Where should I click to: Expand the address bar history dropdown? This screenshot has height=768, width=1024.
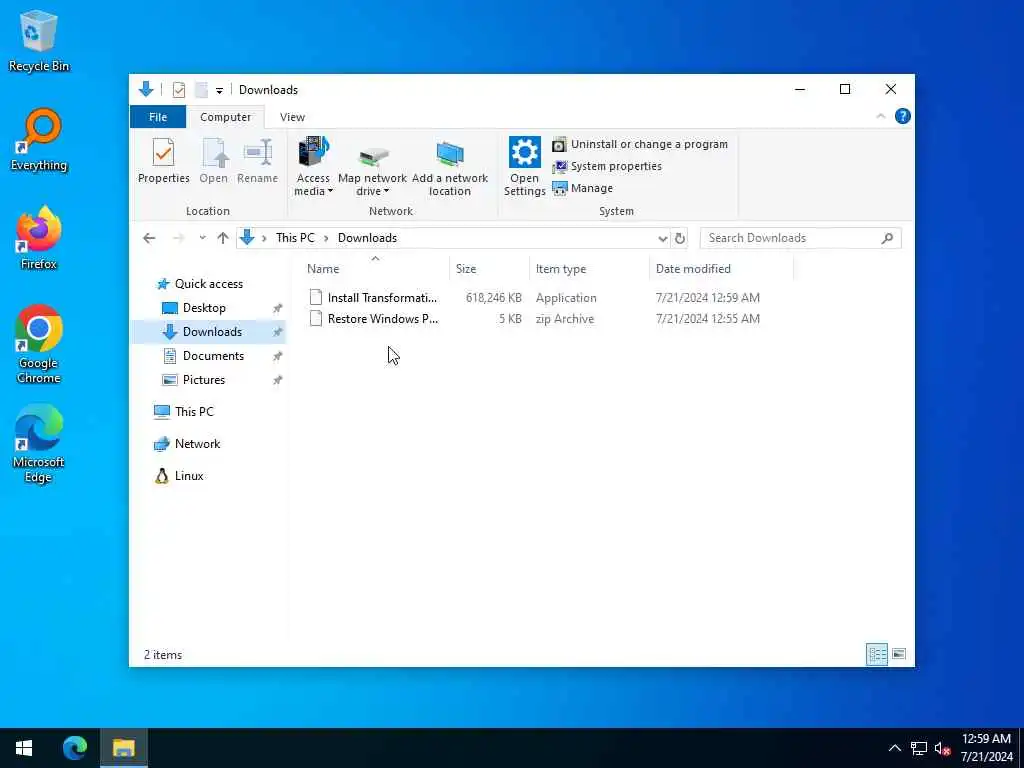(x=662, y=238)
